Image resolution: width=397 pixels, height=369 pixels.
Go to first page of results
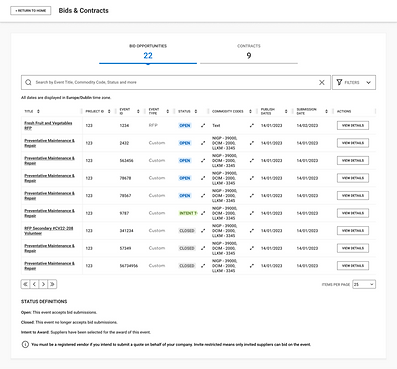tap(25, 284)
